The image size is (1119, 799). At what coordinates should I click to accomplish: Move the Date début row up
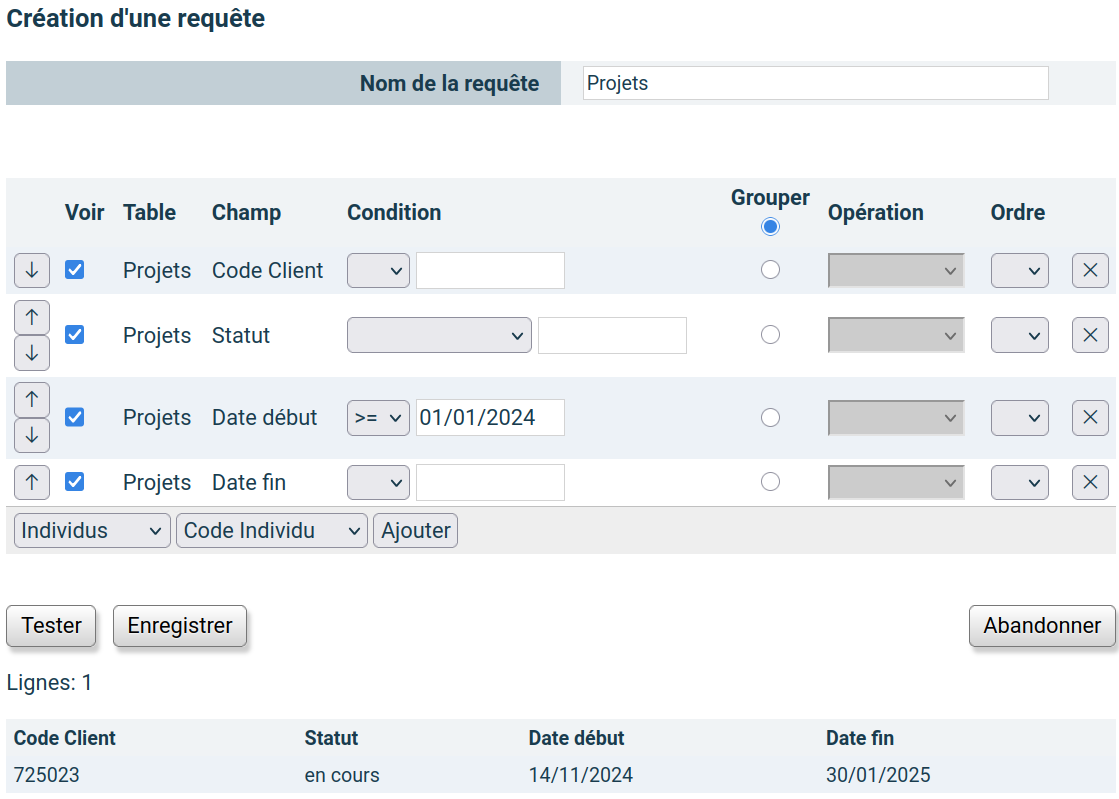tap(31, 399)
